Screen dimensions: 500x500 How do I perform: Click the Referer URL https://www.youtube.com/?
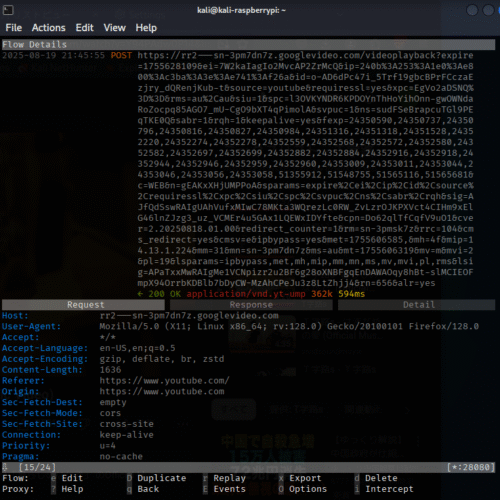click(164, 381)
